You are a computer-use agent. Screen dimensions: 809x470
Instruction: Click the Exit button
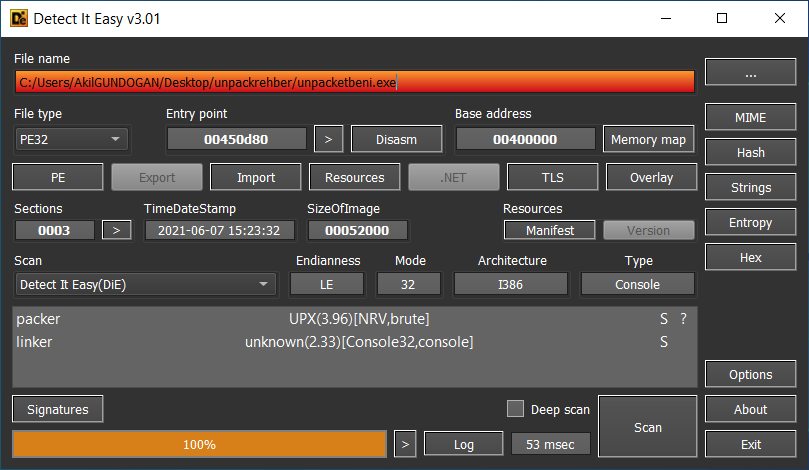[x=750, y=444]
